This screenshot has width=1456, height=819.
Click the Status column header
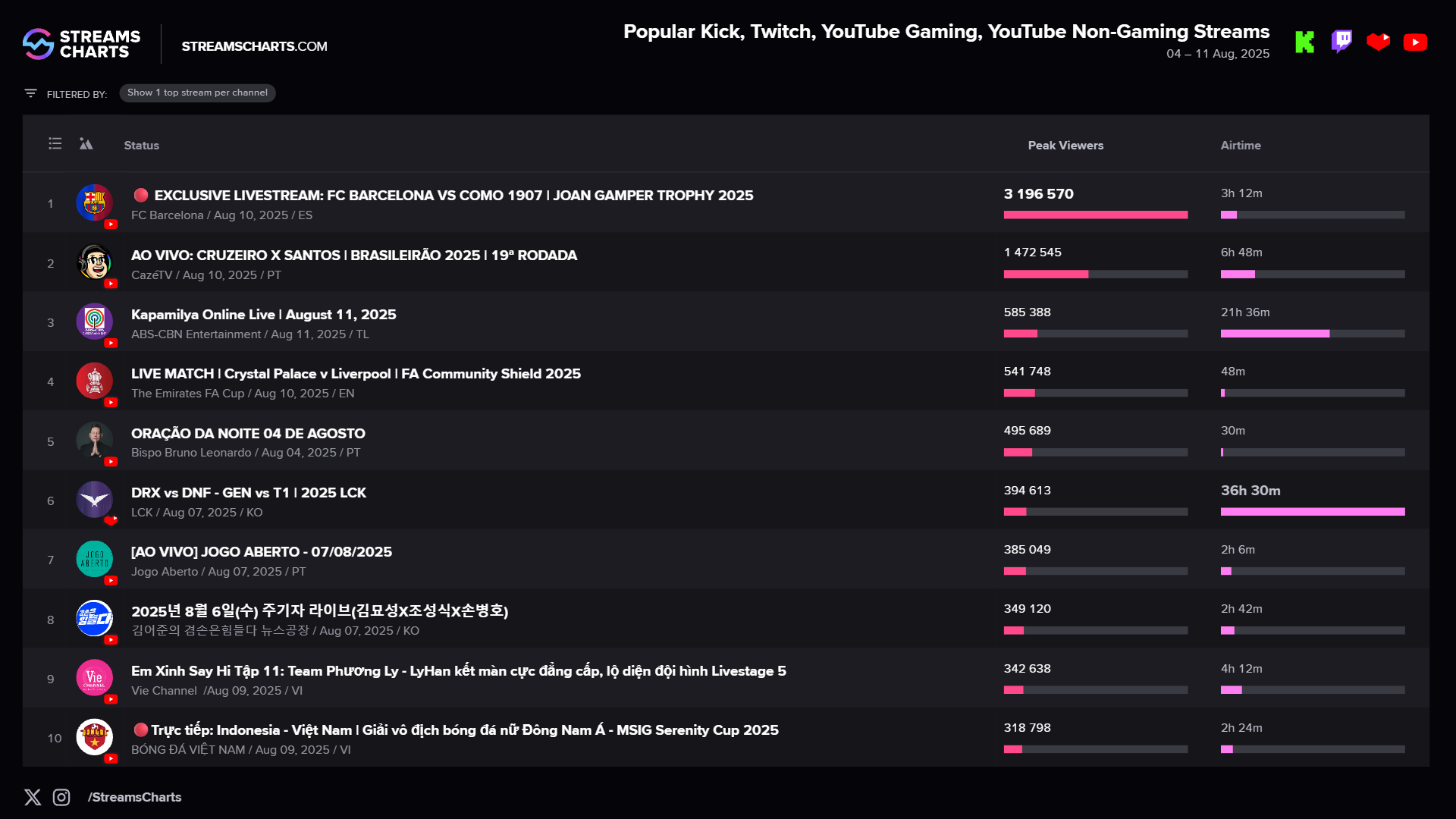(x=142, y=146)
